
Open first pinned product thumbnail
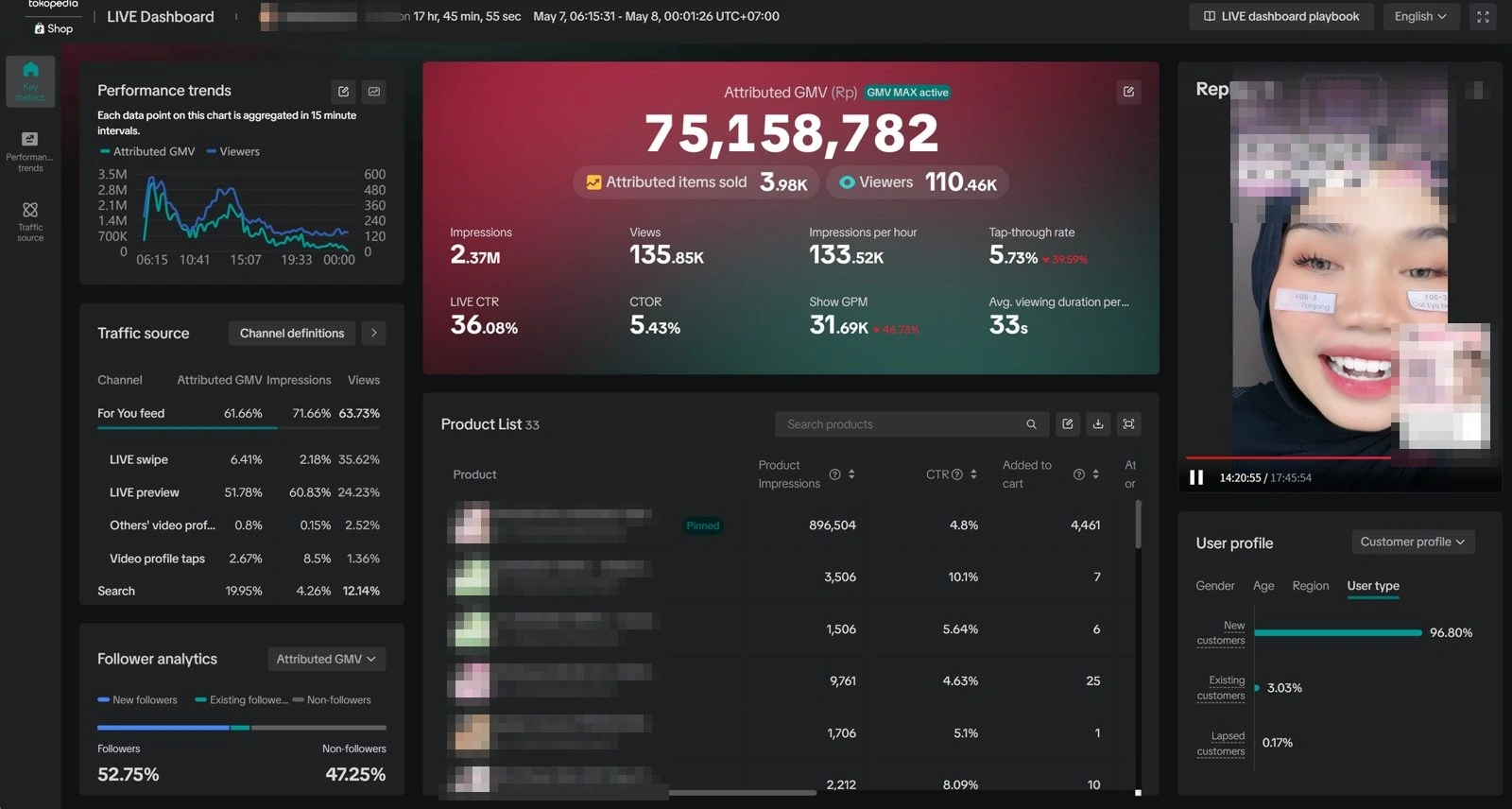[x=472, y=525]
